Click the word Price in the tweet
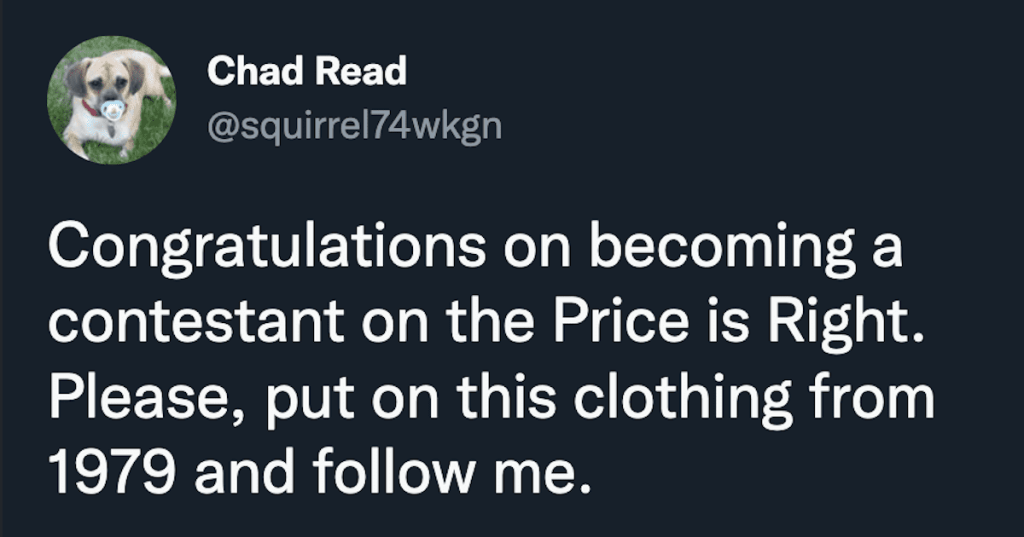This screenshot has width=1024, height=537. [x=631, y=321]
